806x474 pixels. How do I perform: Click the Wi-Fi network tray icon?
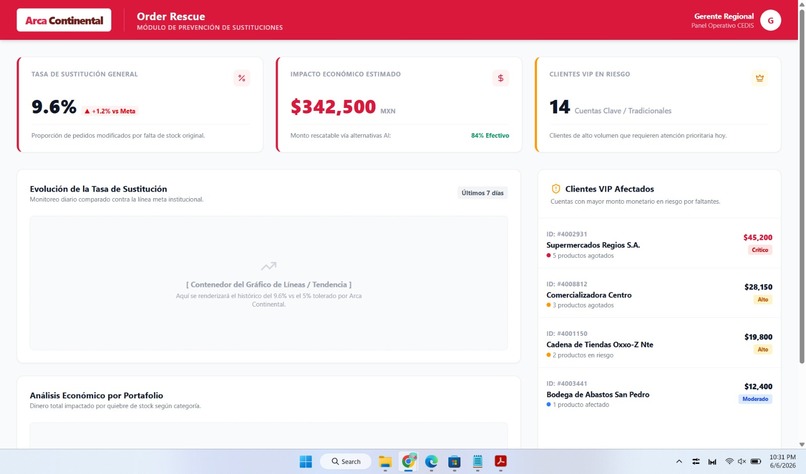(x=729, y=462)
